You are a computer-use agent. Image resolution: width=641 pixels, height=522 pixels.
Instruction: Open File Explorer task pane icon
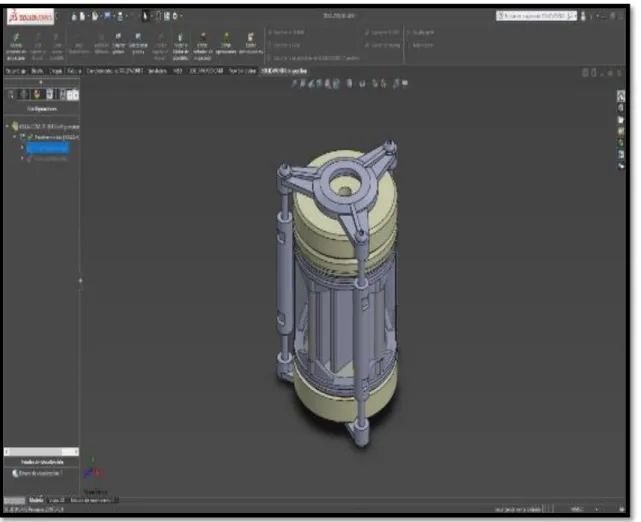click(621, 120)
